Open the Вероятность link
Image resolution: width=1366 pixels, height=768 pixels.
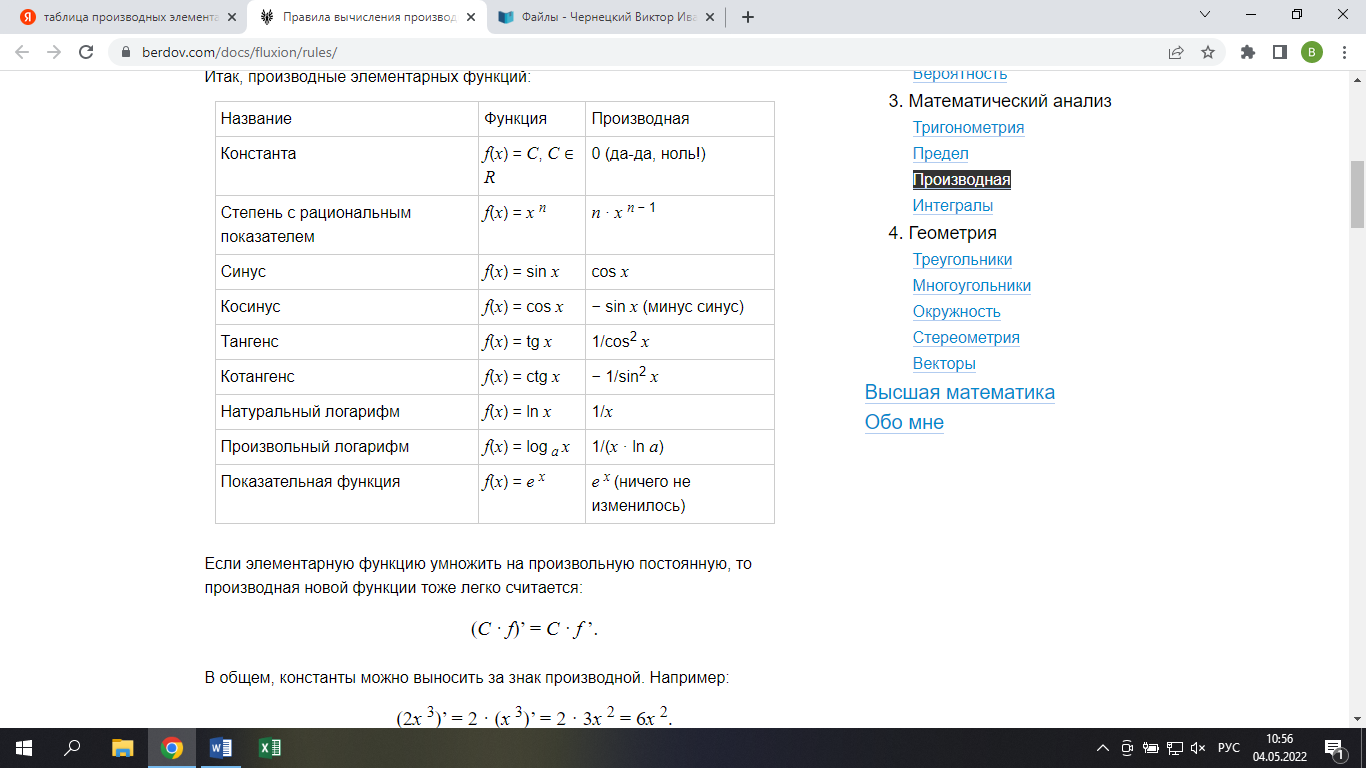click(959, 74)
